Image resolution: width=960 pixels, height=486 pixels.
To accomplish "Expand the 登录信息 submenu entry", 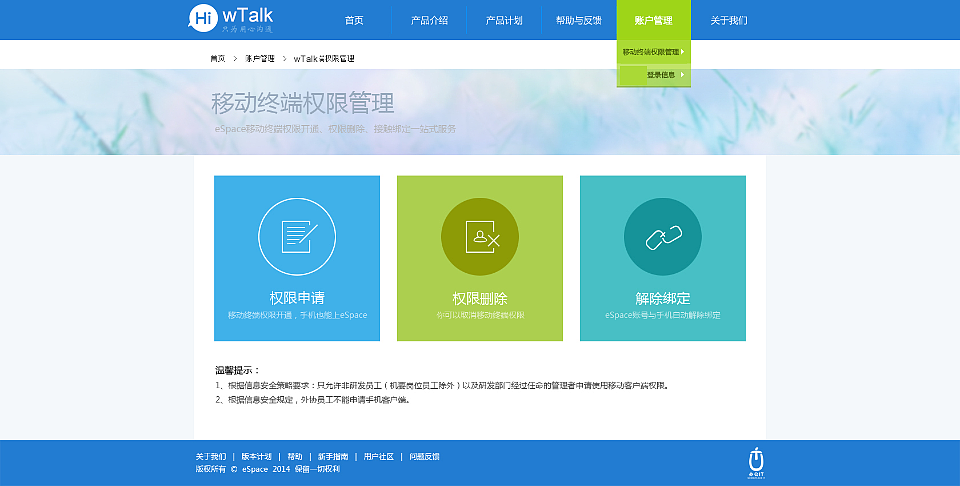I will pos(653,75).
